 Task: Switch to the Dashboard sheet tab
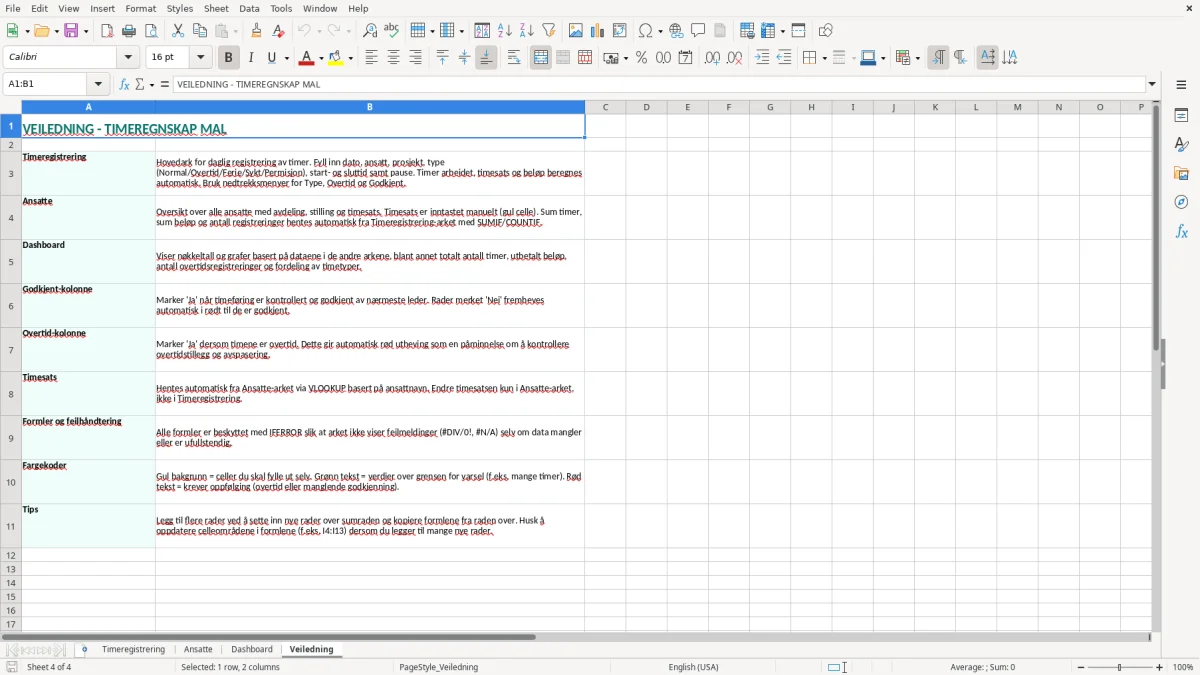pos(252,650)
